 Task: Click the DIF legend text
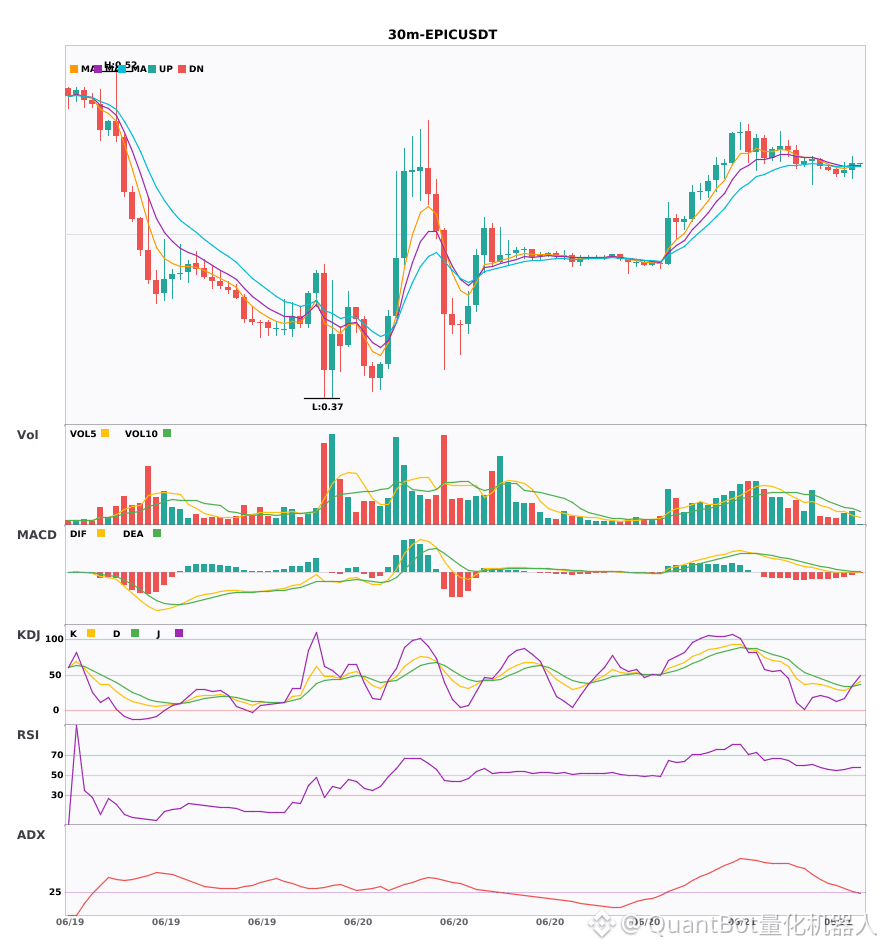78,534
